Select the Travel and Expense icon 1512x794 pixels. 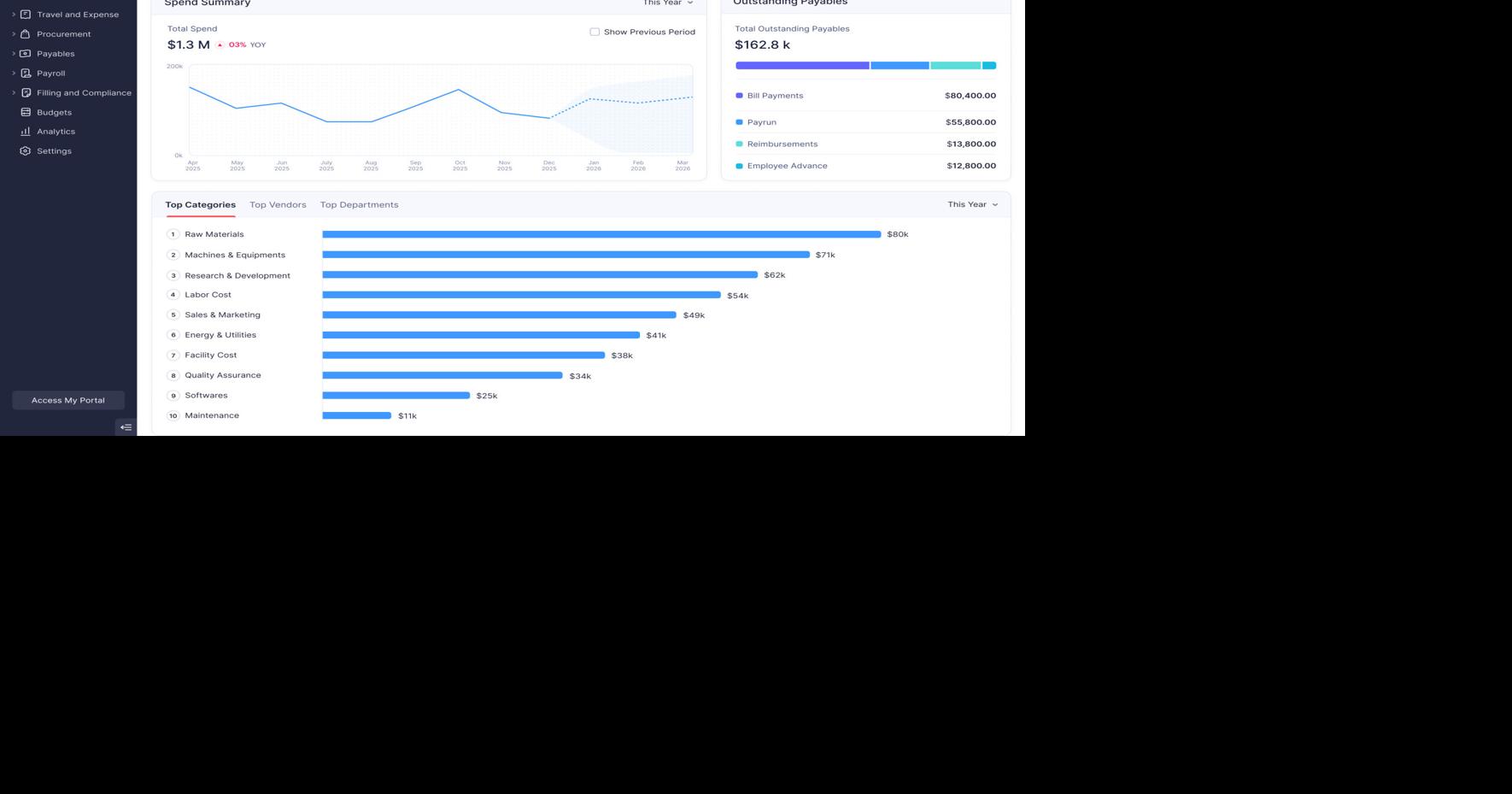click(x=24, y=14)
